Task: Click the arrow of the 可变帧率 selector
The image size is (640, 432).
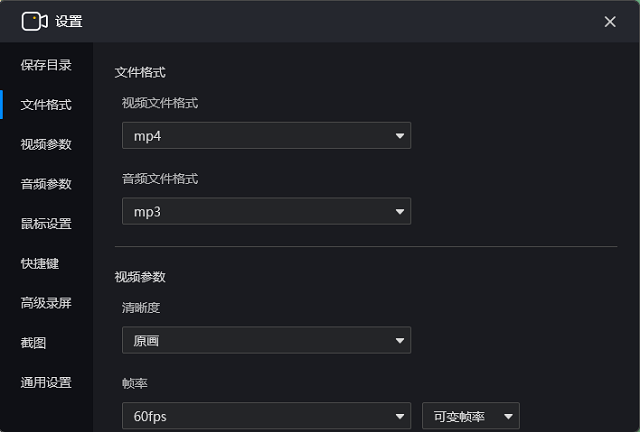Action: 508,416
